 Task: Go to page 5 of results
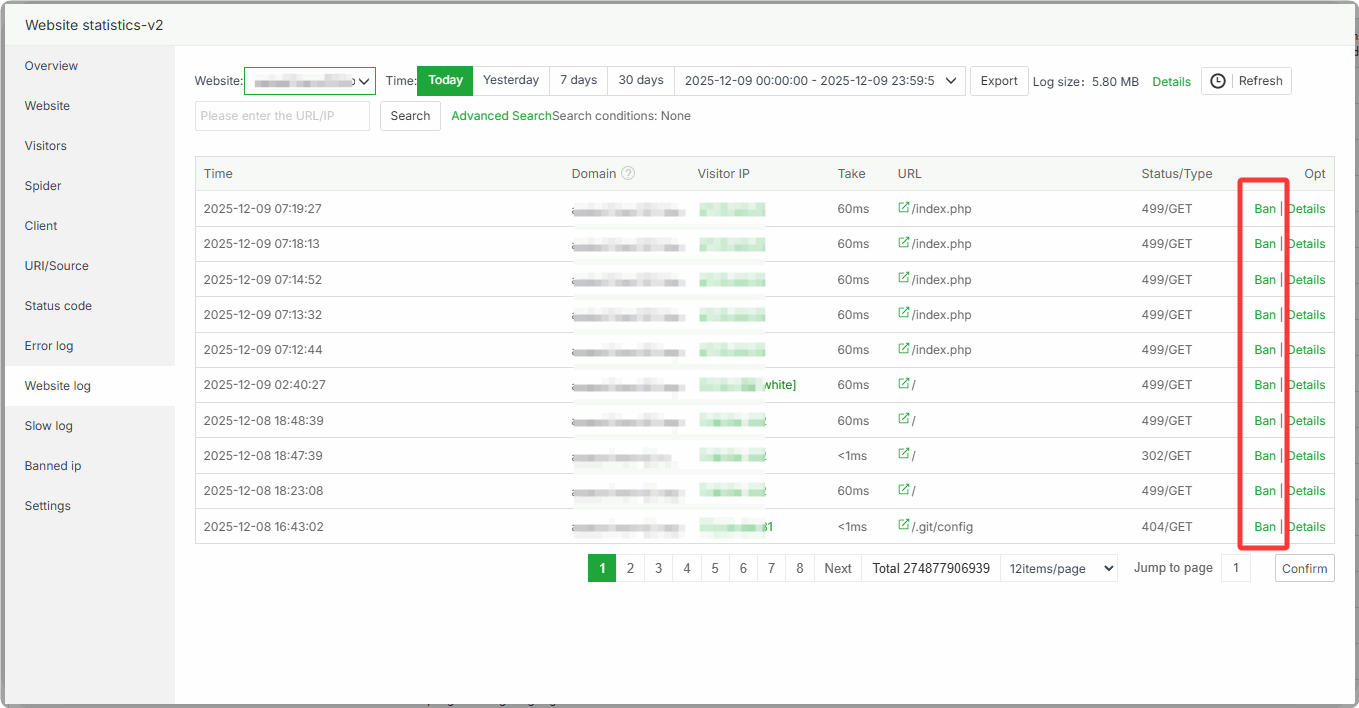point(715,568)
